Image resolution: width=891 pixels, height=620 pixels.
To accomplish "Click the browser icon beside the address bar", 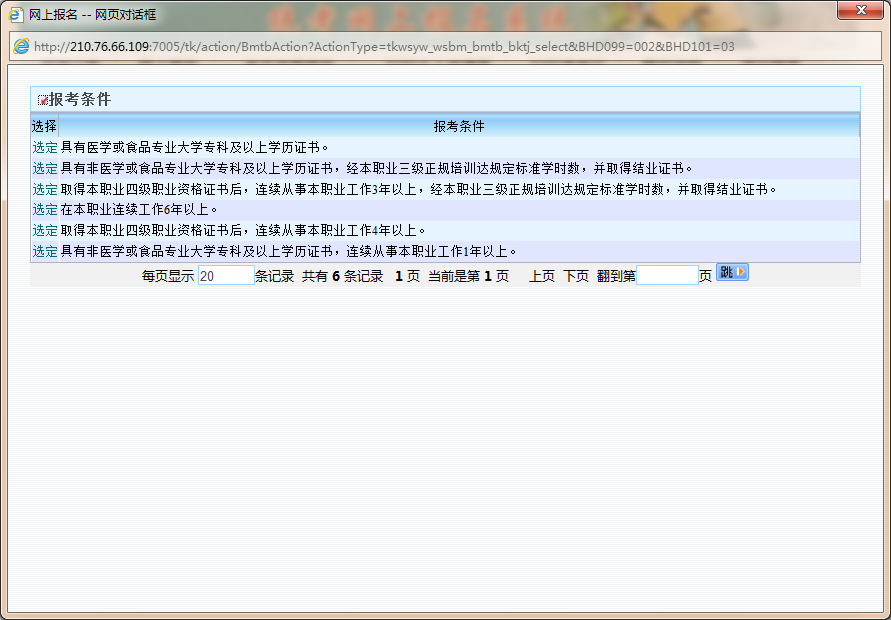I will pyautogui.click(x=22, y=45).
